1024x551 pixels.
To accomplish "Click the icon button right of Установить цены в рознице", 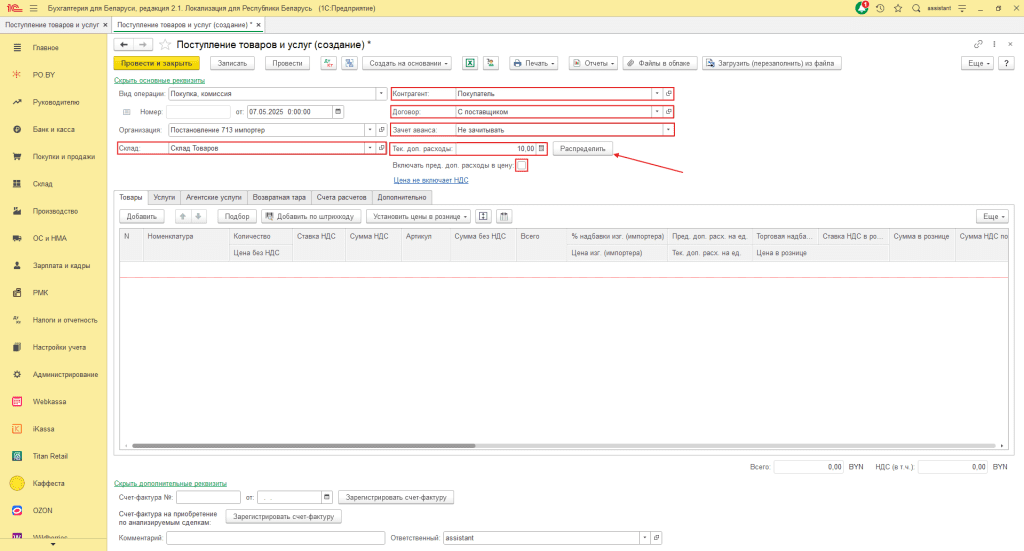I will pyautogui.click(x=483, y=216).
